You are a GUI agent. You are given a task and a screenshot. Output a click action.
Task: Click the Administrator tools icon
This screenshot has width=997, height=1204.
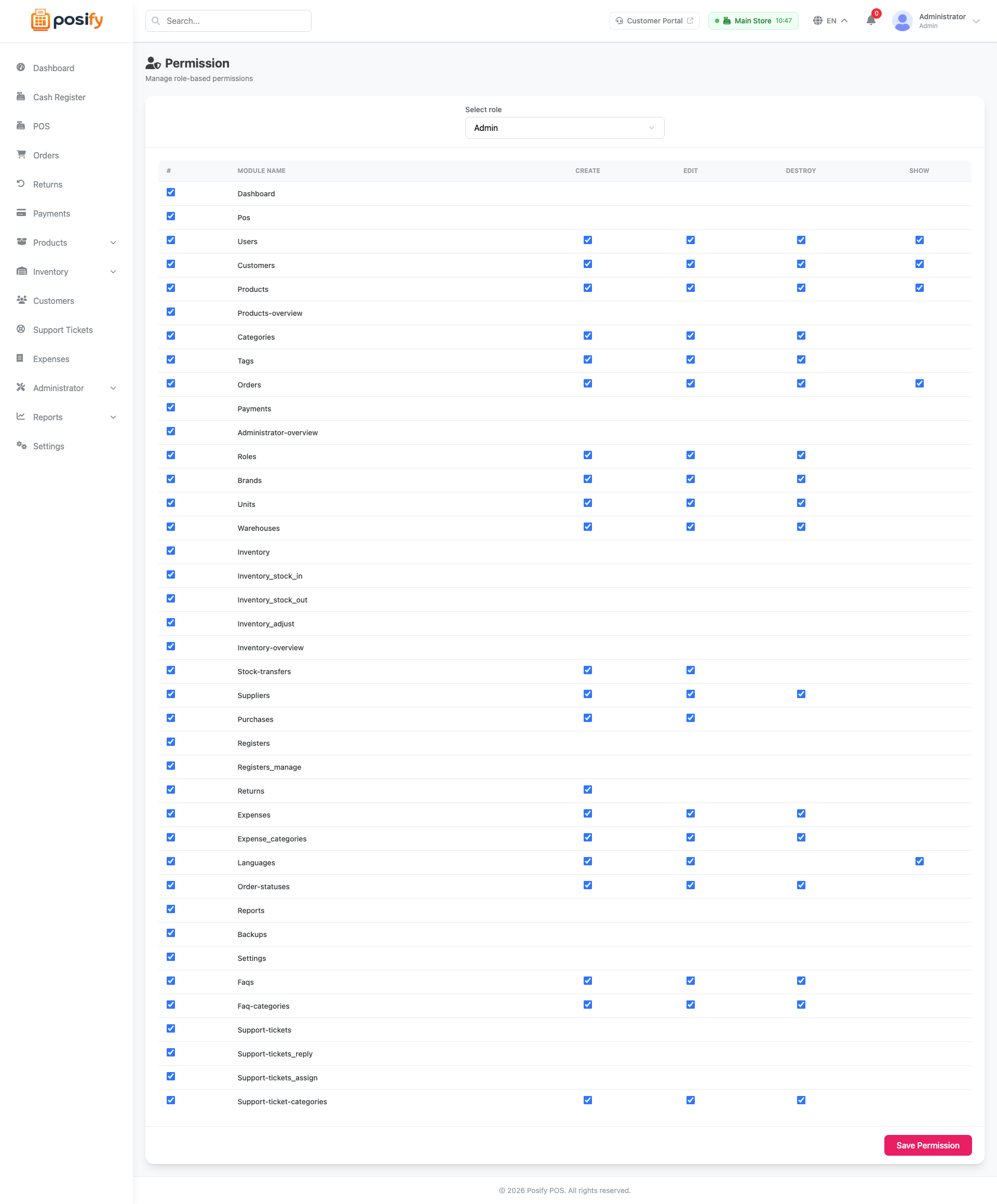pyautogui.click(x=21, y=387)
